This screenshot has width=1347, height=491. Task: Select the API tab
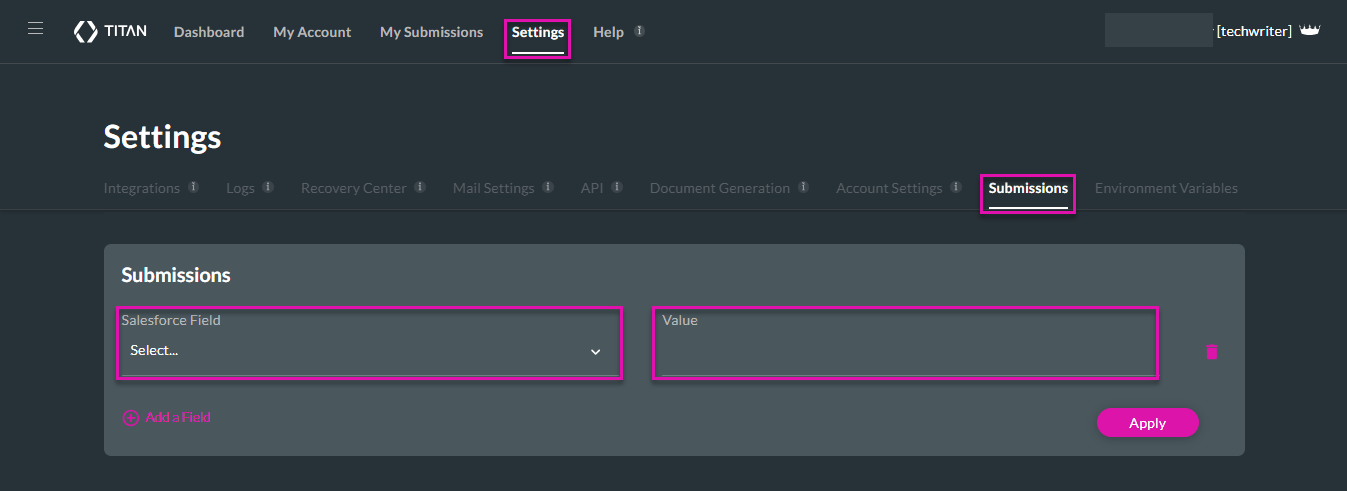click(x=592, y=188)
